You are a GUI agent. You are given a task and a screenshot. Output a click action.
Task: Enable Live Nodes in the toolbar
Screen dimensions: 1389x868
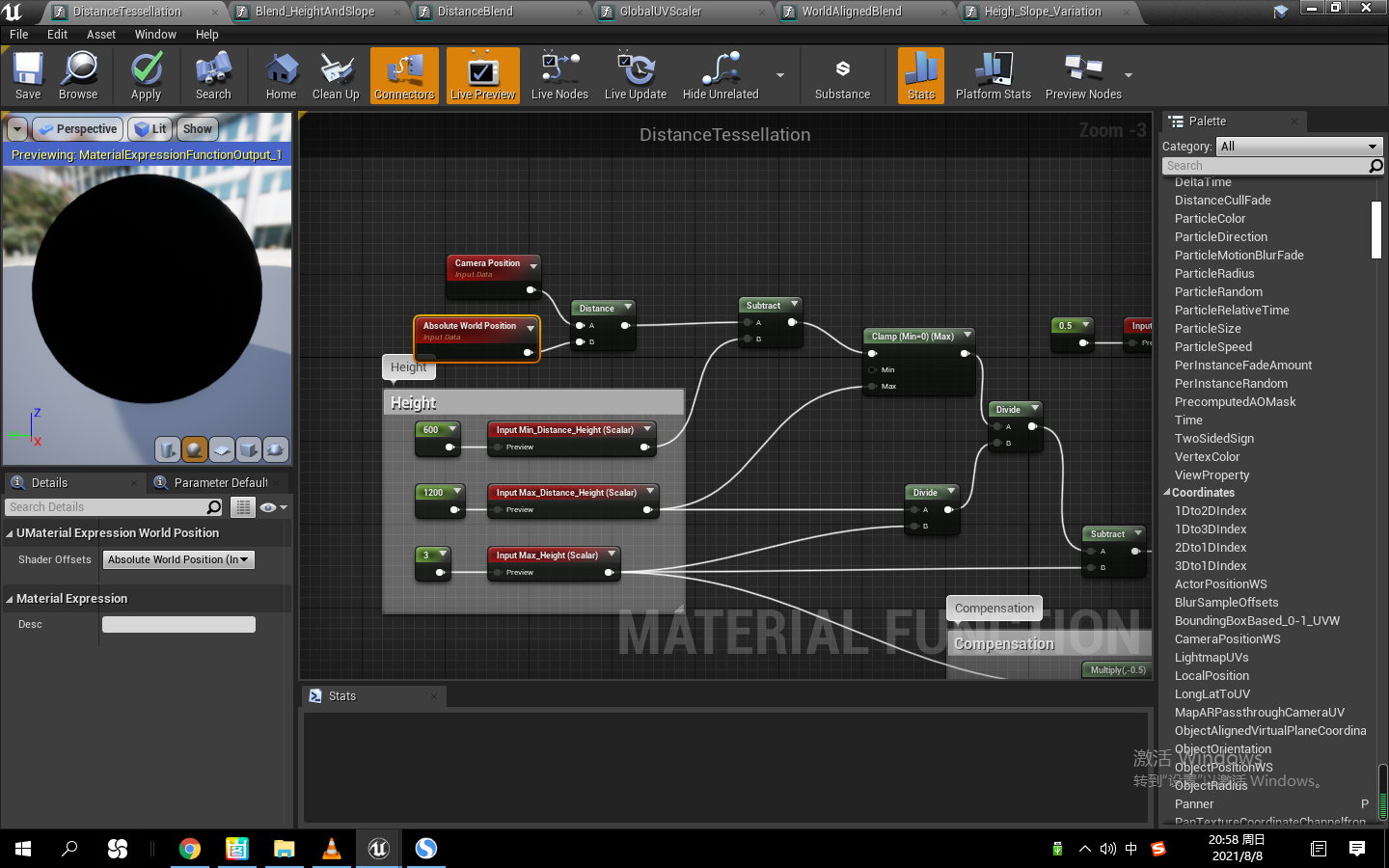558,75
